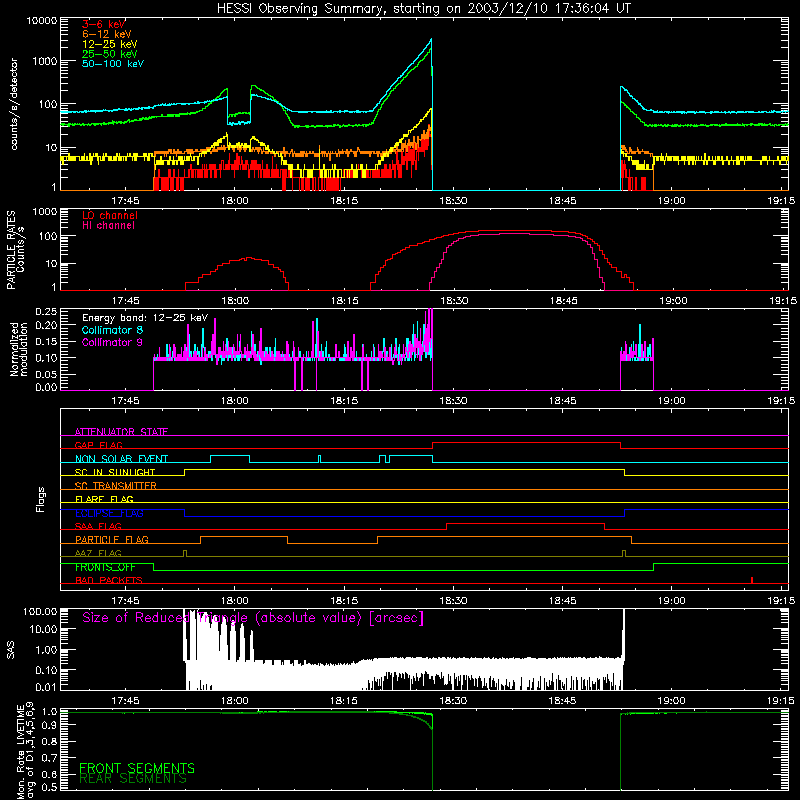Click the NON_SOLAR_EVENT flag label
This screenshot has width=800, height=800.
121,459
